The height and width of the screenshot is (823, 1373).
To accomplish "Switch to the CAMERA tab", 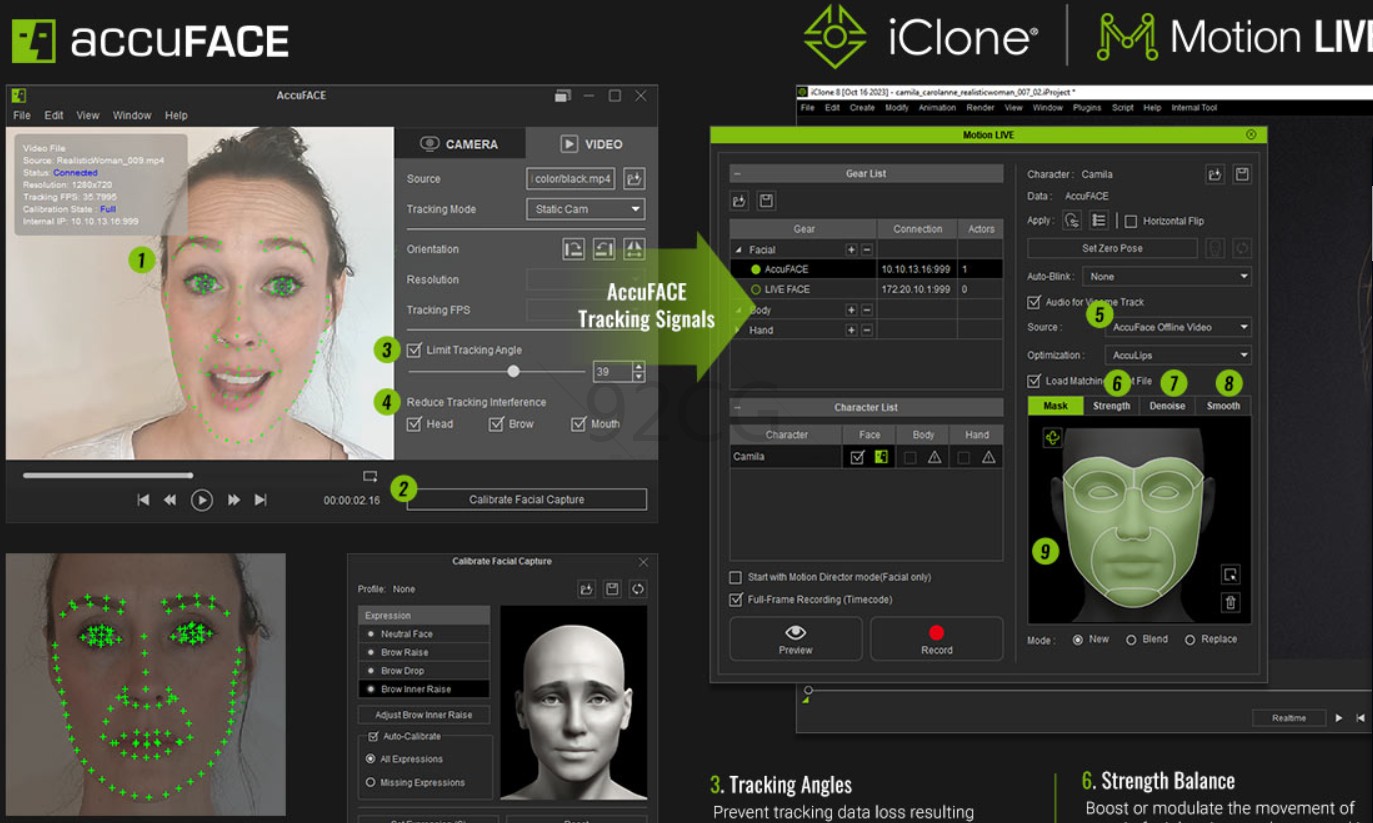I will (459, 144).
